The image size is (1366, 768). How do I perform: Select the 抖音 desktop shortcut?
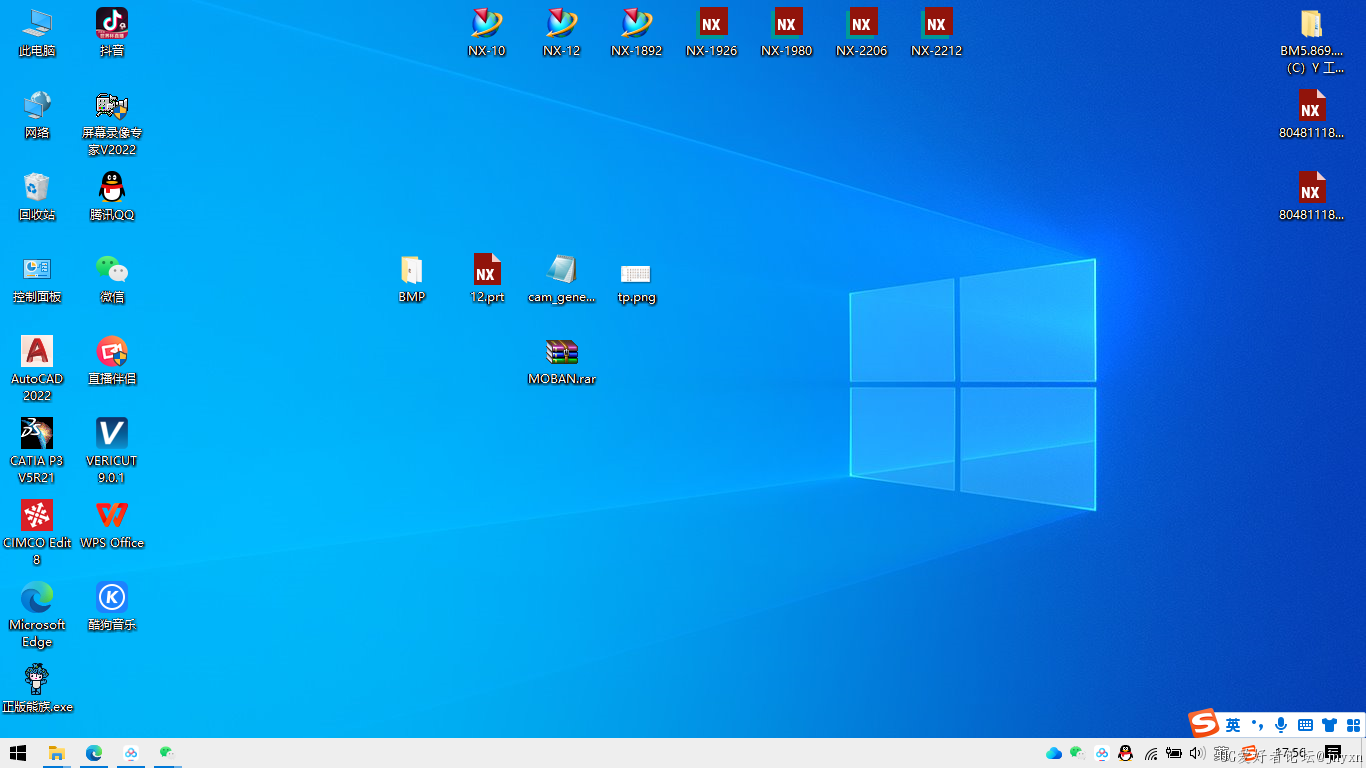112,33
